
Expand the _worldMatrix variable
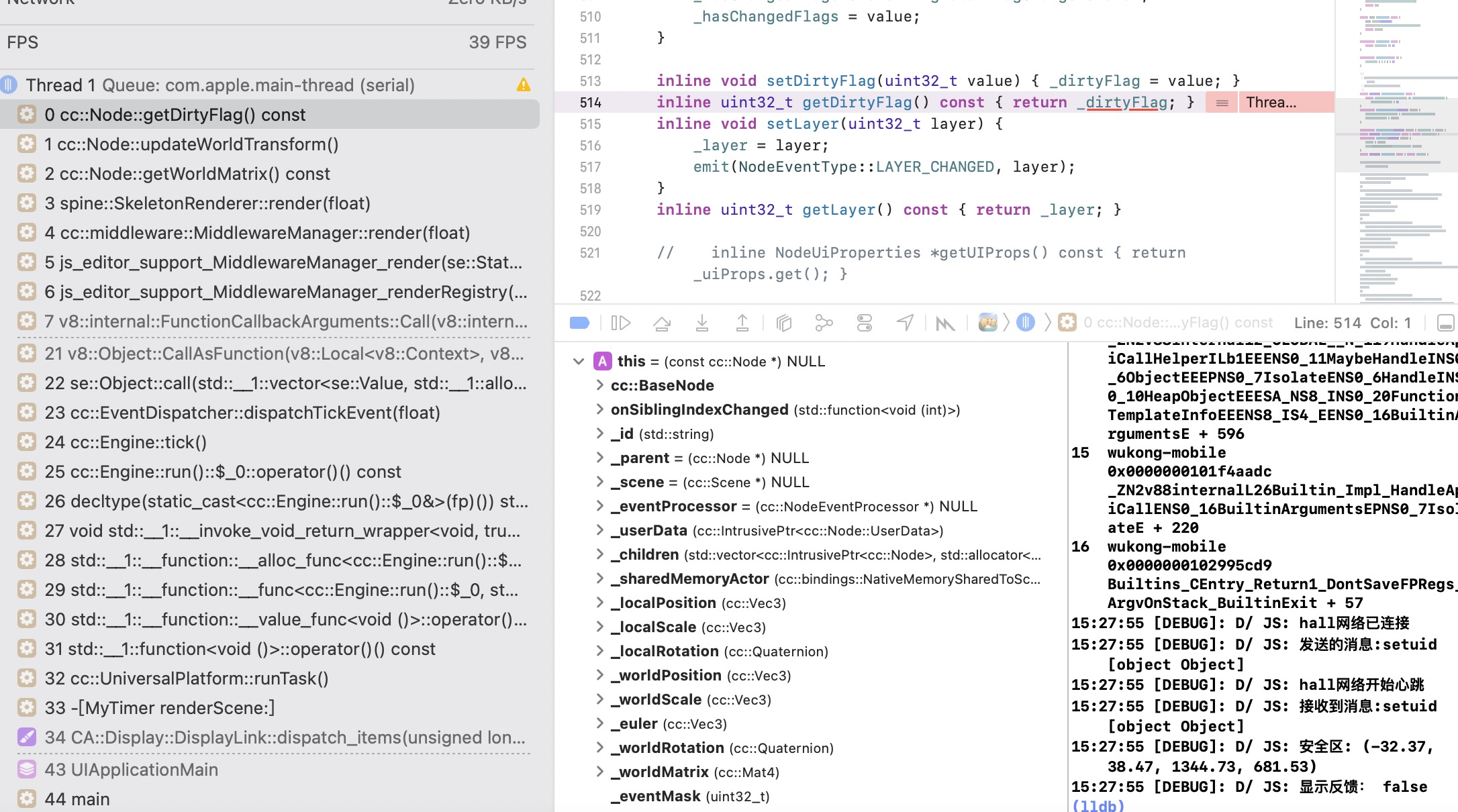coord(600,772)
